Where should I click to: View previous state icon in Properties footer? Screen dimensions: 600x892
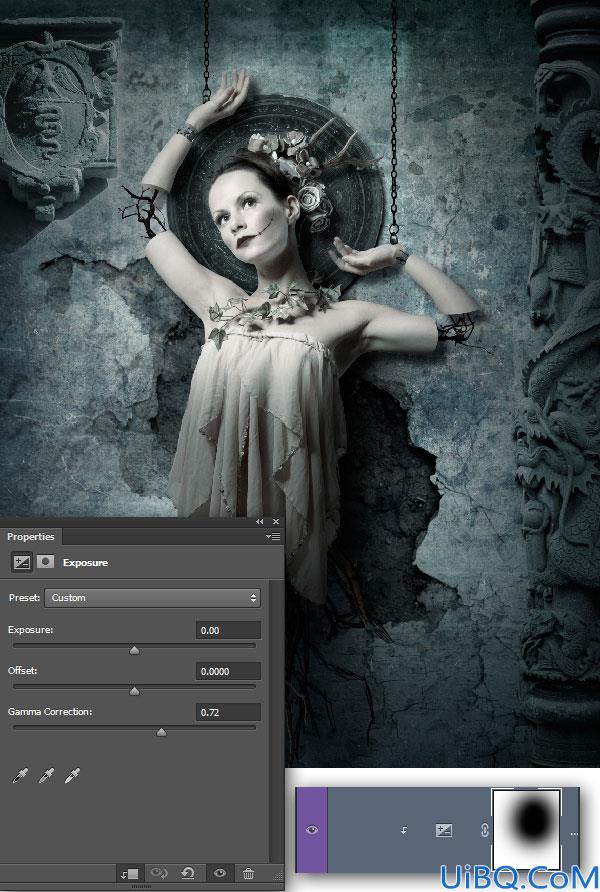(159, 873)
